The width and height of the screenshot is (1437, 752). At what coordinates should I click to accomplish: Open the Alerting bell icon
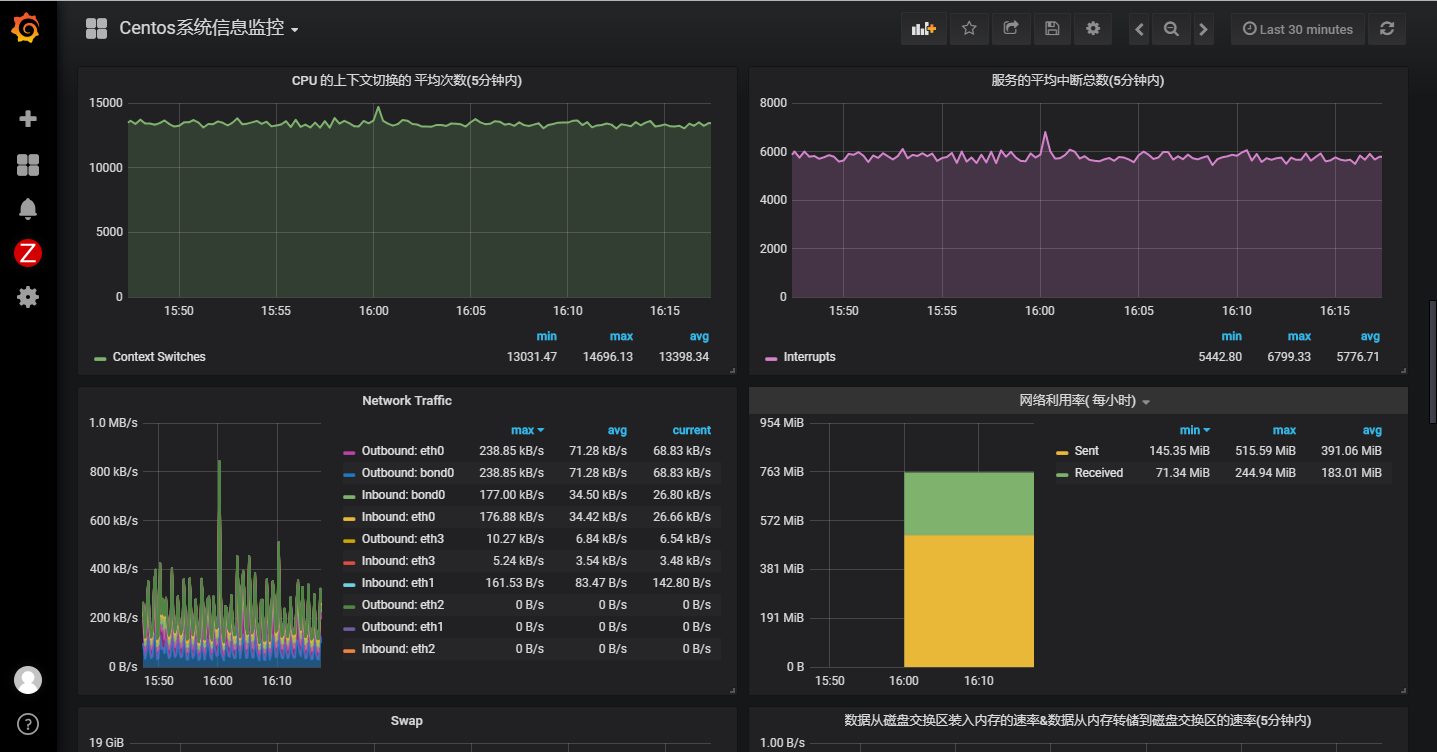click(28, 208)
